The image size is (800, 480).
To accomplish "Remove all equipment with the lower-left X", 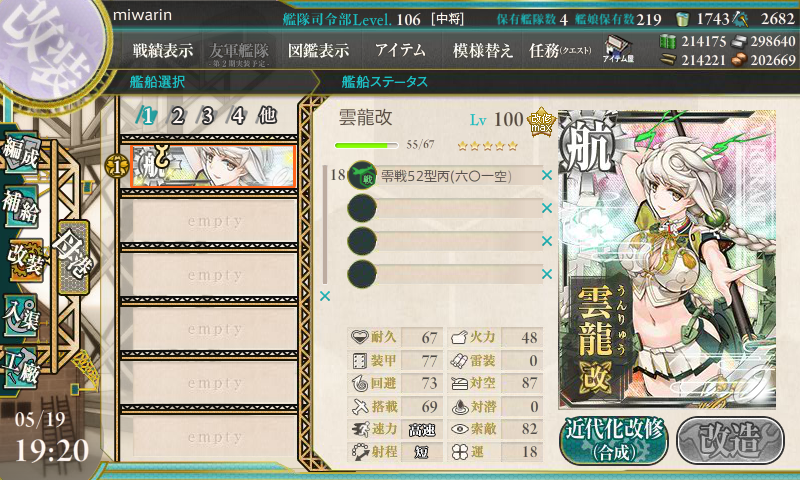I will pos(325,296).
